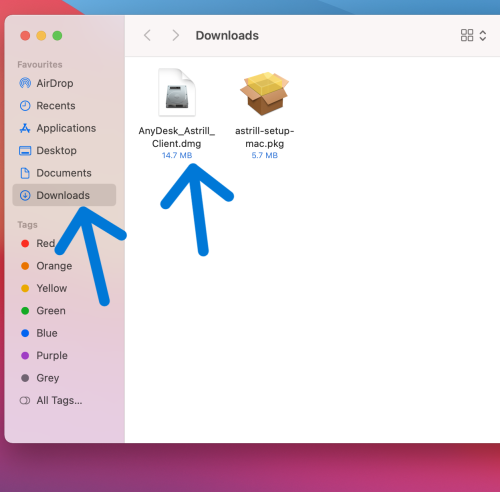The width and height of the screenshot is (500, 492).
Task: Open view options up-down chevron
Action: (x=482, y=35)
